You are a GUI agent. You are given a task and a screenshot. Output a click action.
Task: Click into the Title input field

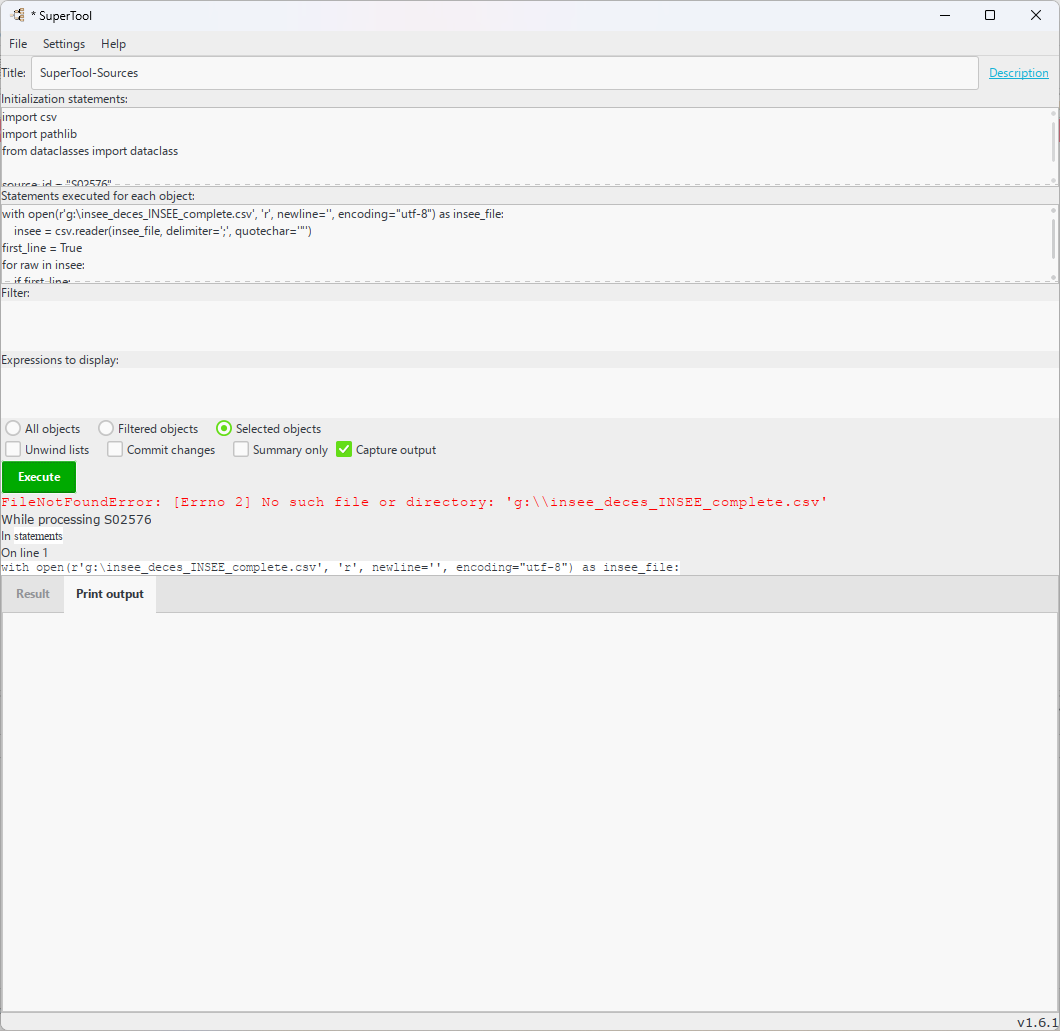point(504,73)
